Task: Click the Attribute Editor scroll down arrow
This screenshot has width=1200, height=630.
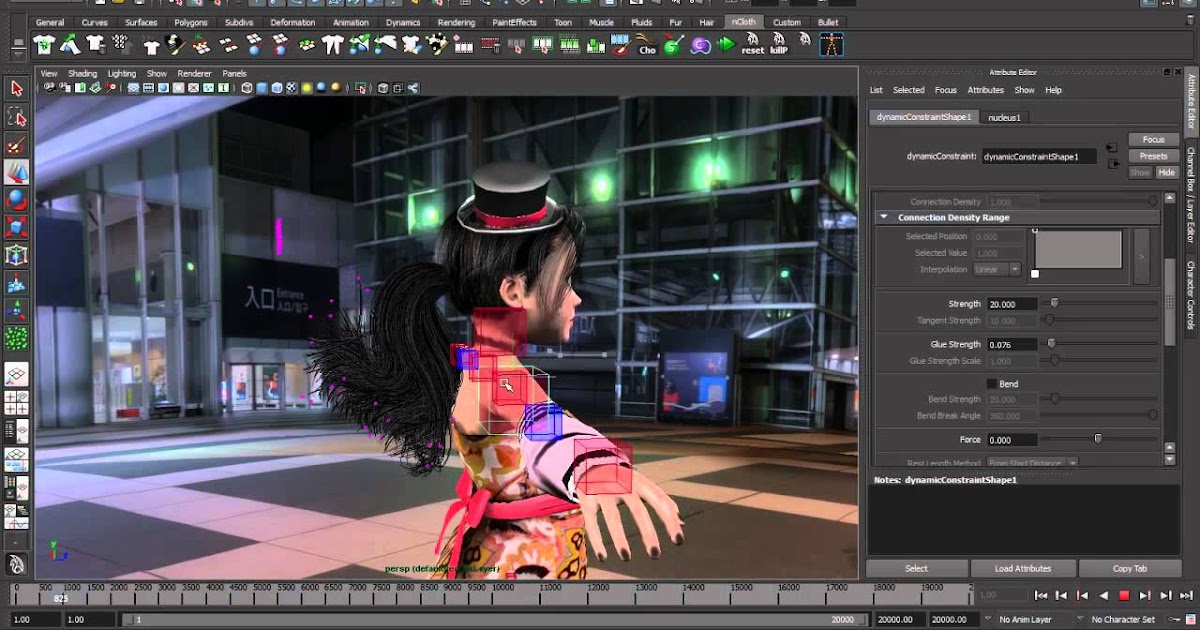Action: [1170, 459]
